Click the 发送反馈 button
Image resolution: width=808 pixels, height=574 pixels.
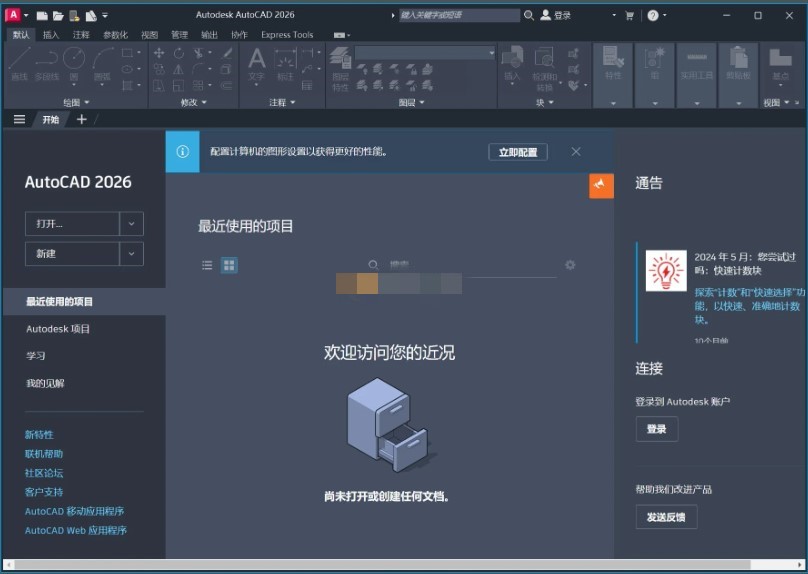[x=666, y=517]
